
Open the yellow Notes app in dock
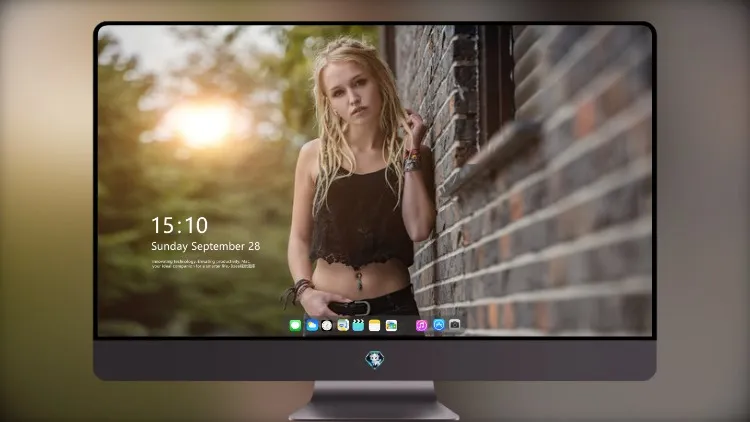coord(375,326)
